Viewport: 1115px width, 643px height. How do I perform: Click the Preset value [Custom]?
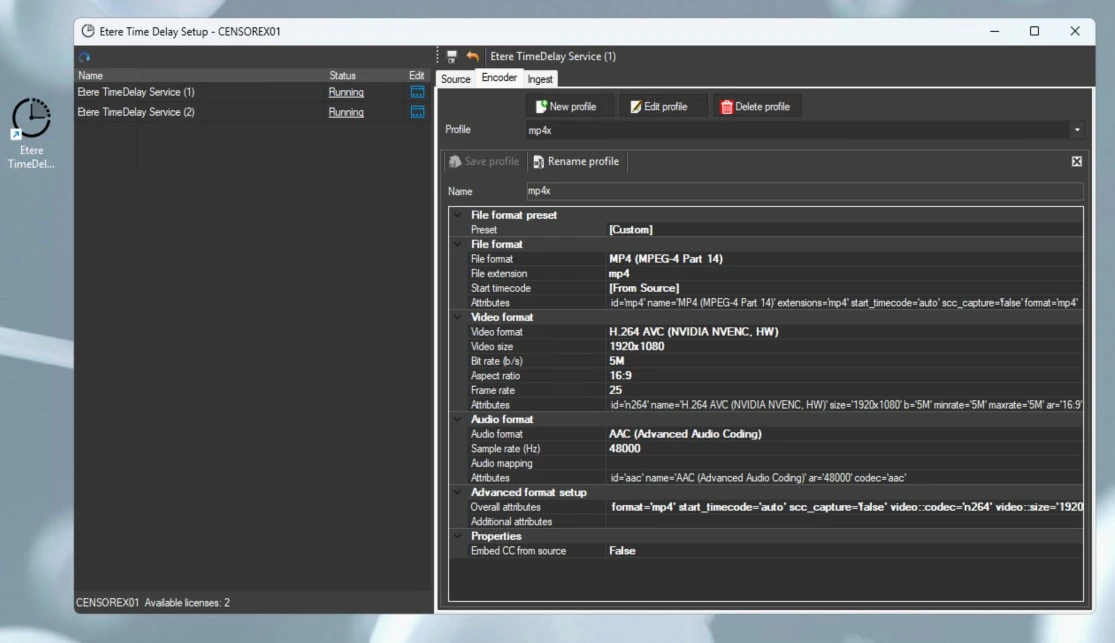pyautogui.click(x=631, y=230)
